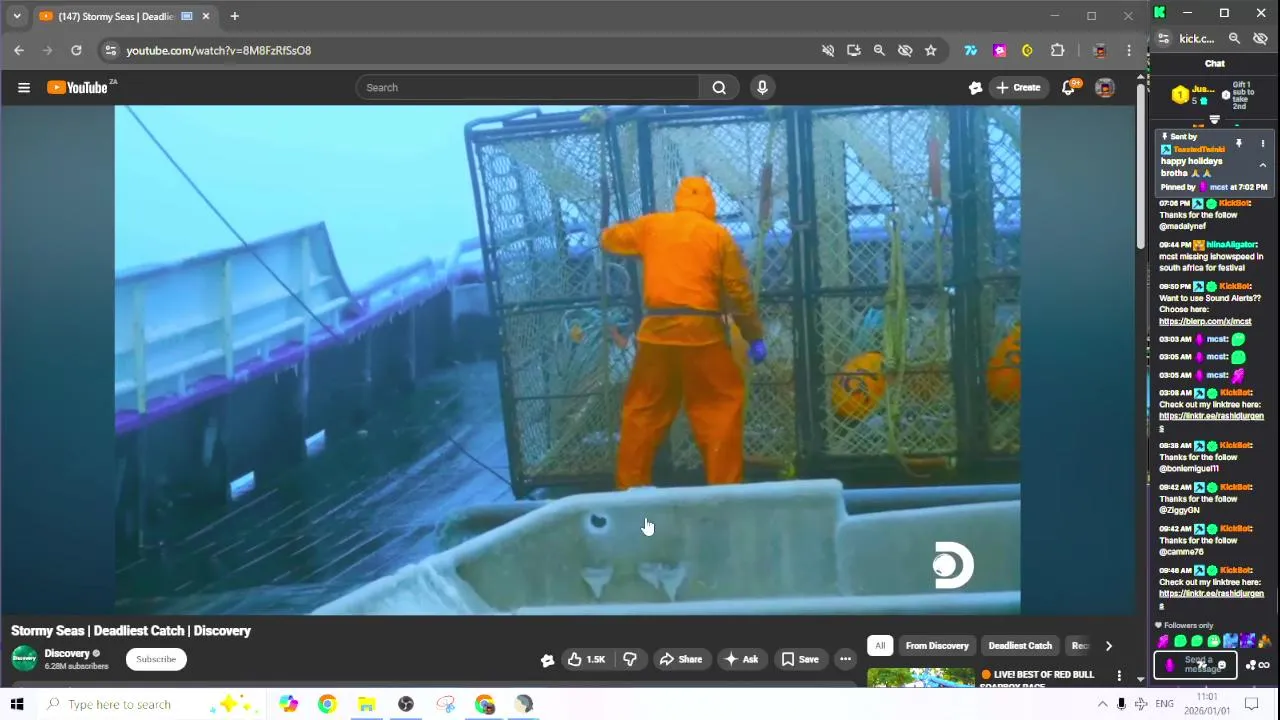Open the Windows notification center
The height and width of the screenshot is (720, 1280).
(x=1251, y=704)
